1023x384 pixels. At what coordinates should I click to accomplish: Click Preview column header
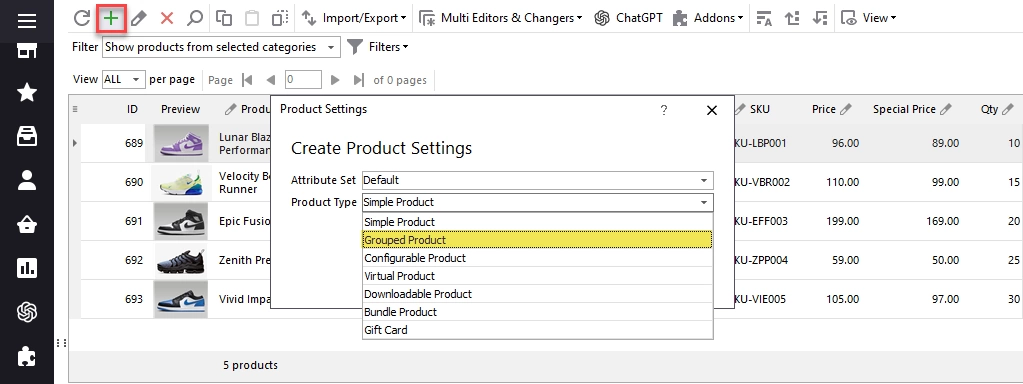point(180,109)
